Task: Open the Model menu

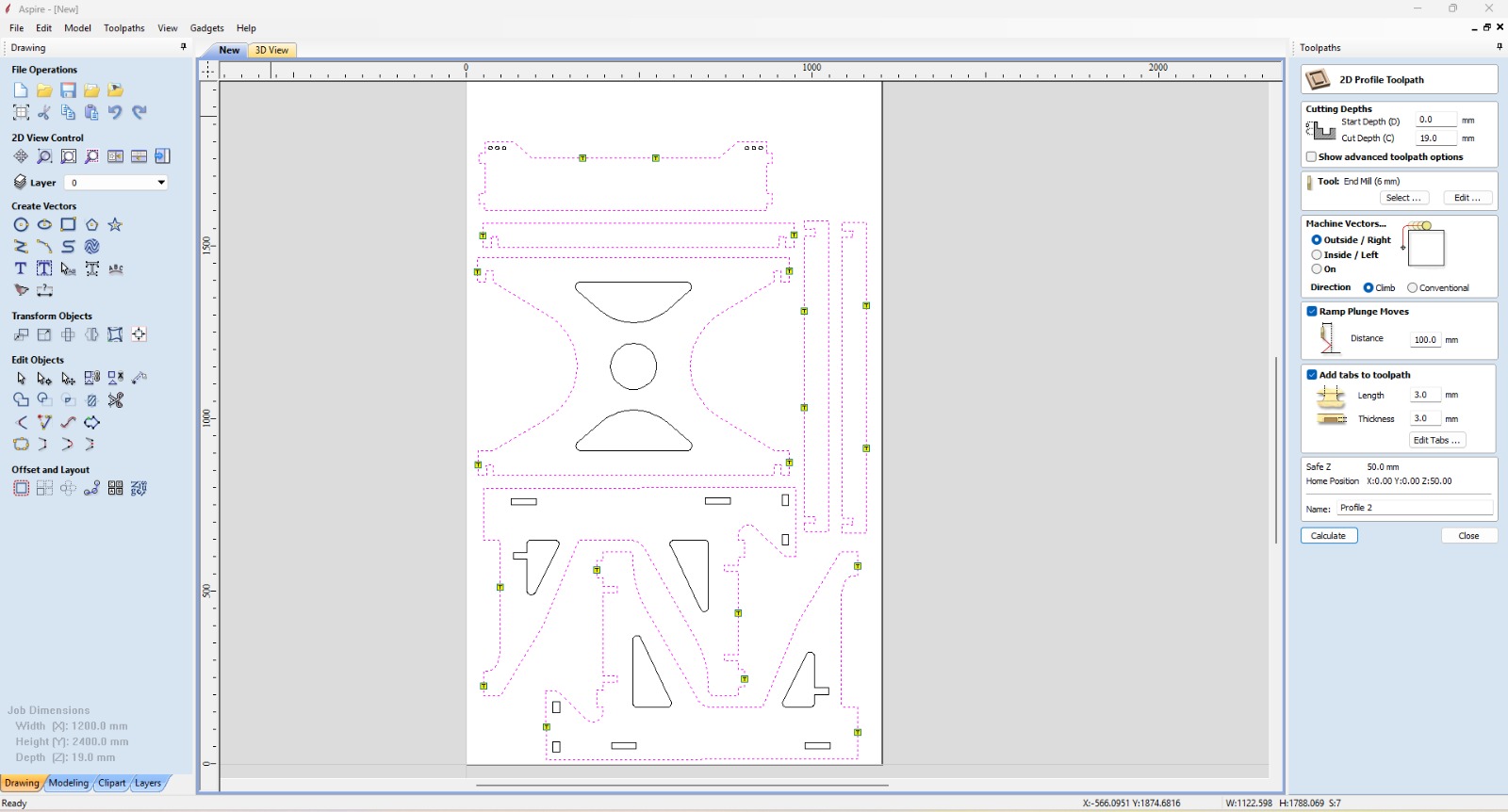Action: click(77, 28)
